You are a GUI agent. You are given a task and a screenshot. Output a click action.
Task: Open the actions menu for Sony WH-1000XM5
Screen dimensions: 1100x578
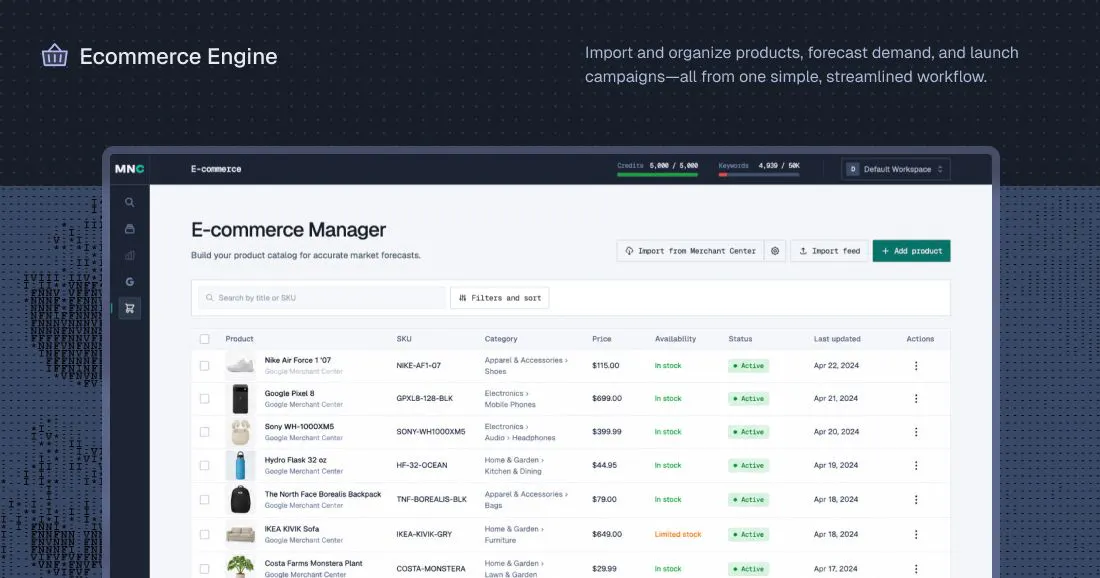915,432
